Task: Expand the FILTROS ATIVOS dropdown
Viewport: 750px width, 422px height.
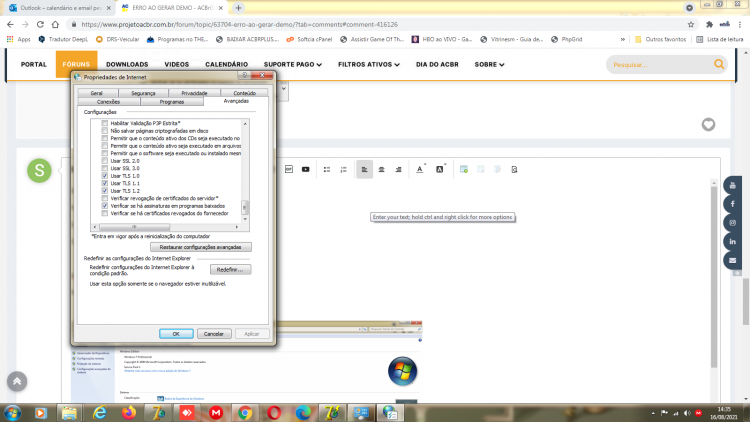Action: [x=368, y=65]
